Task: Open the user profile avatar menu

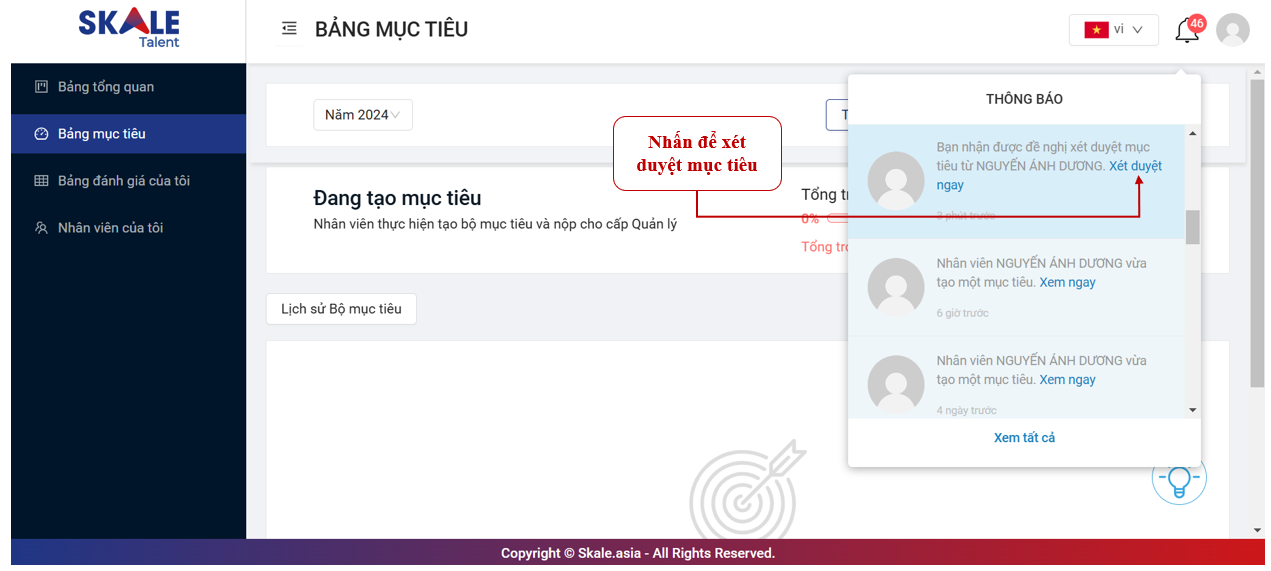Action: tap(1232, 30)
